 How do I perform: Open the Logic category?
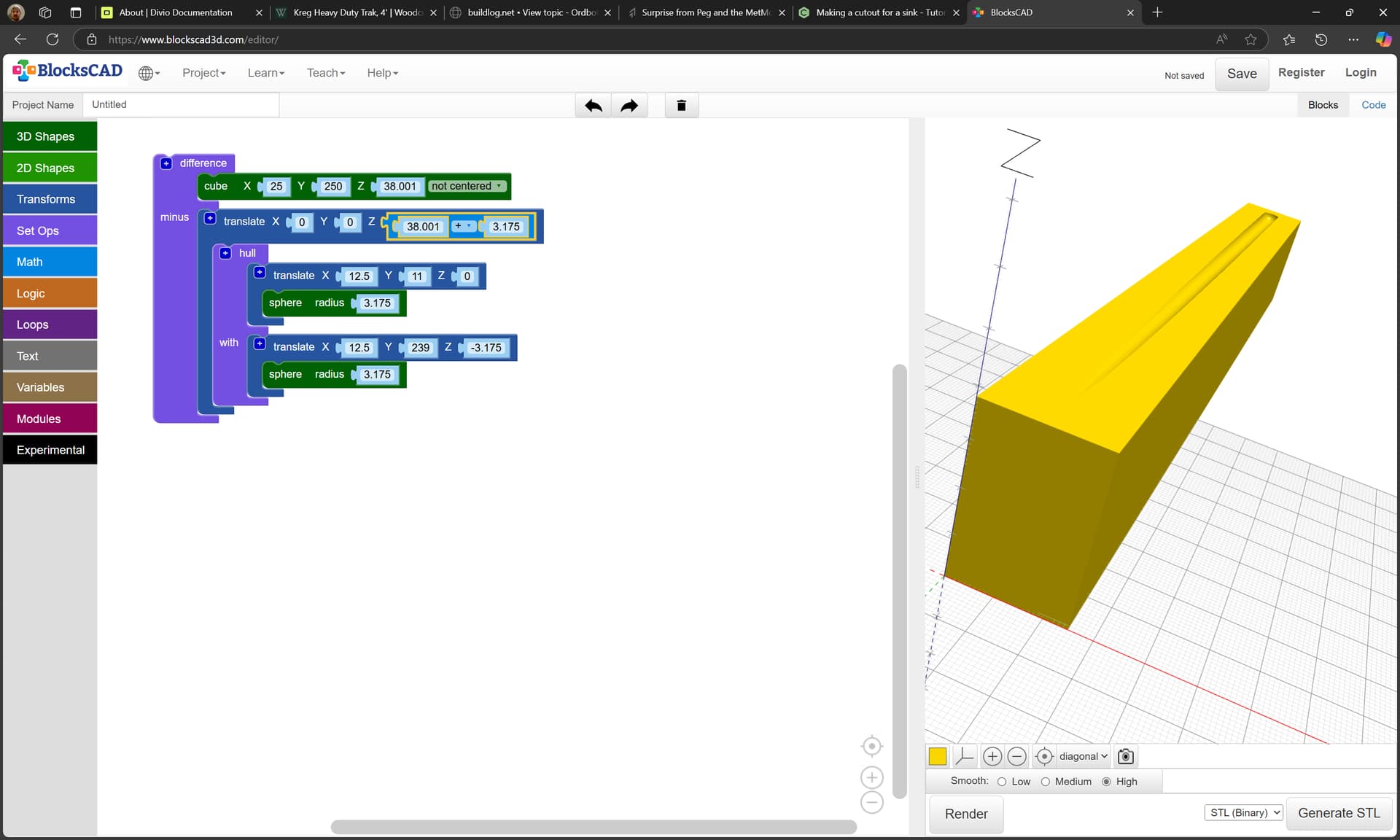pos(50,293)
